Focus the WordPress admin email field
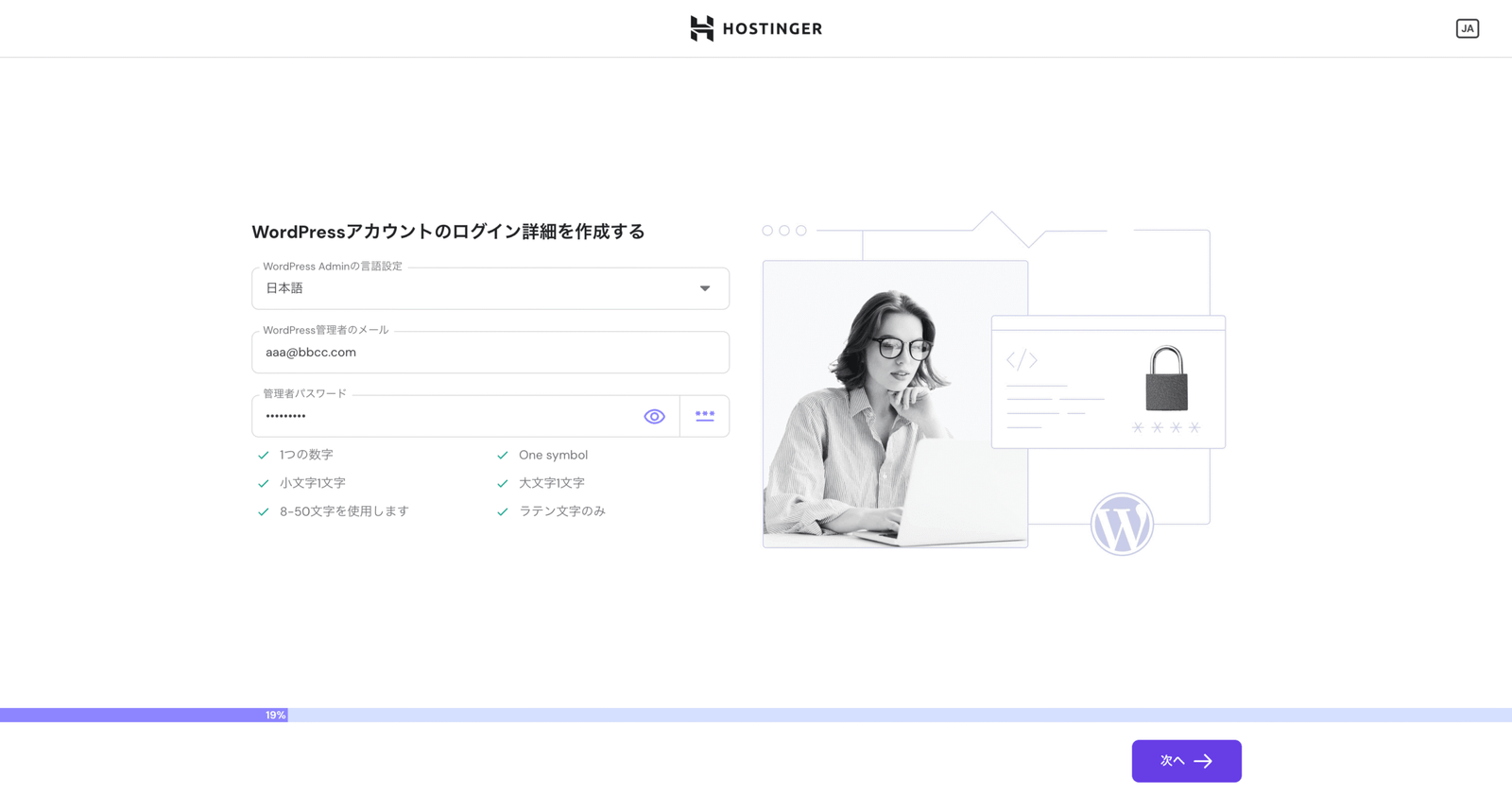The image size is (1512, 795). (x=490, y=352)
